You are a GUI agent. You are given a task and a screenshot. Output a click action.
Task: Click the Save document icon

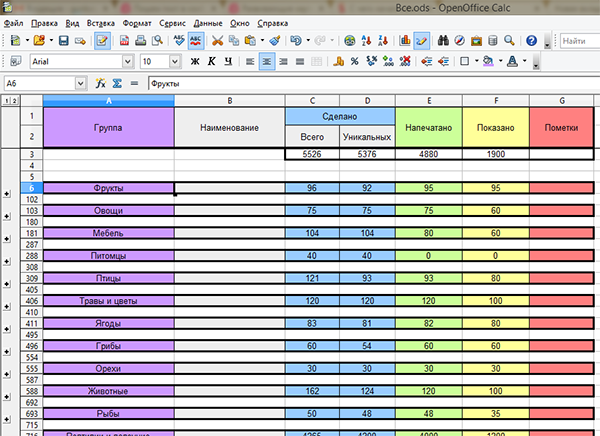pos(64,41)
